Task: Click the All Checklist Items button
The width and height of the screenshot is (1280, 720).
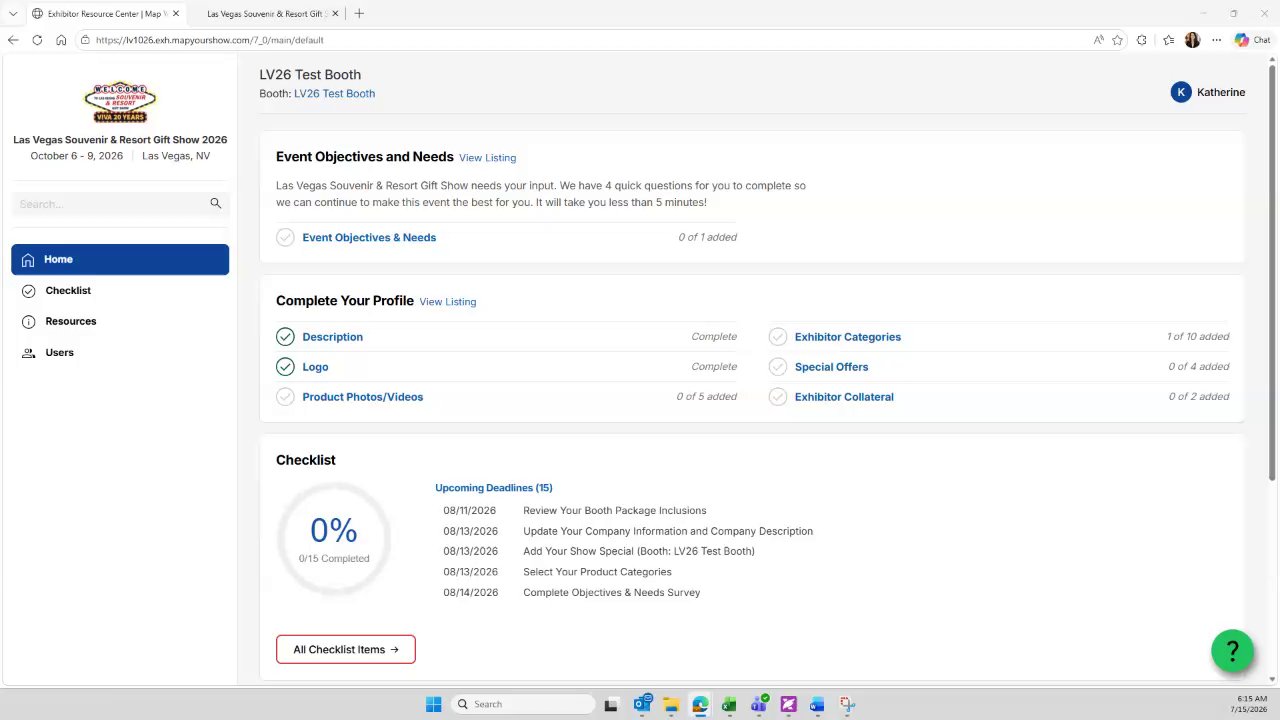Action: click(x=346, y=650)
